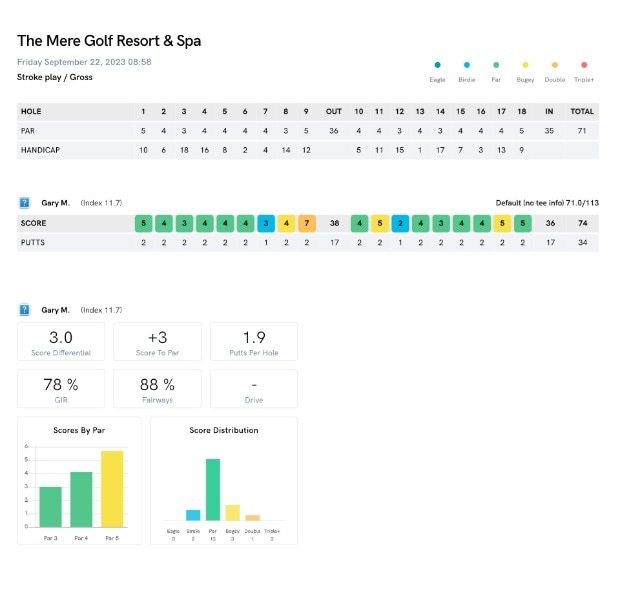Click the yellow Par 5 bar in Scores By Par
Screen dimensions: 620x595
112,489
